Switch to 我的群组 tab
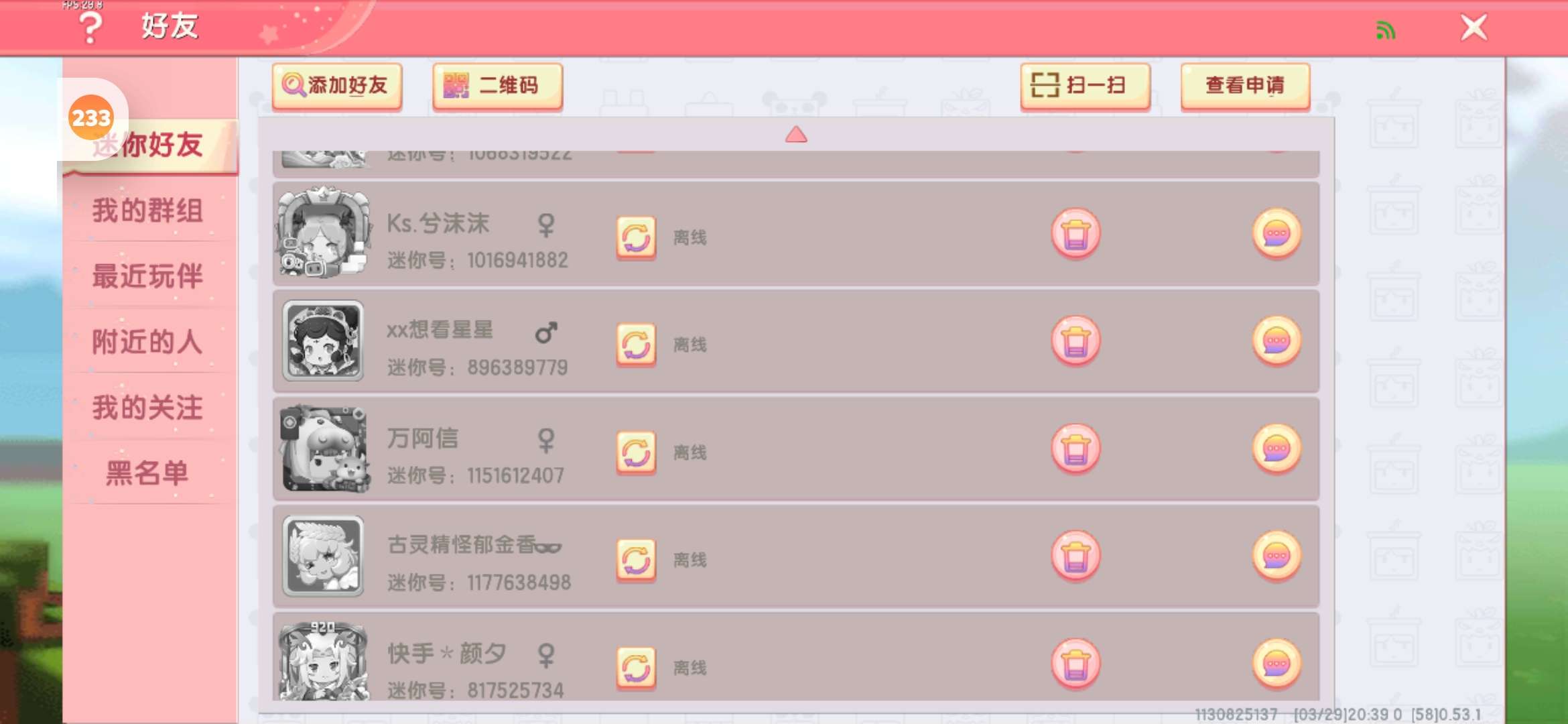 (x=147, y=210)
